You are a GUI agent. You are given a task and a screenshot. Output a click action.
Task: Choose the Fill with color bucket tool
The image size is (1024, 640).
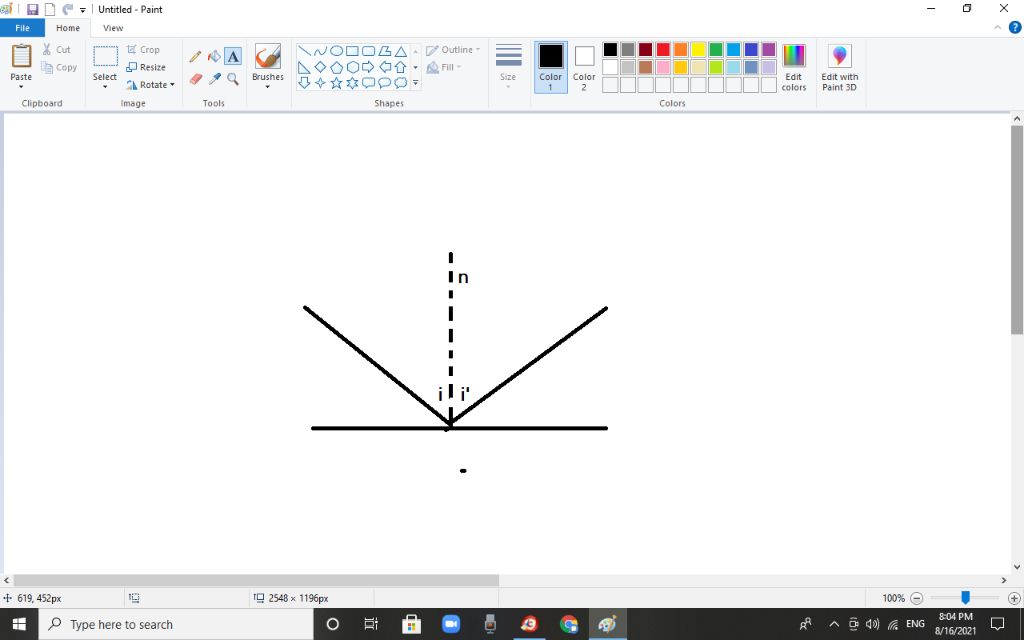214,57
